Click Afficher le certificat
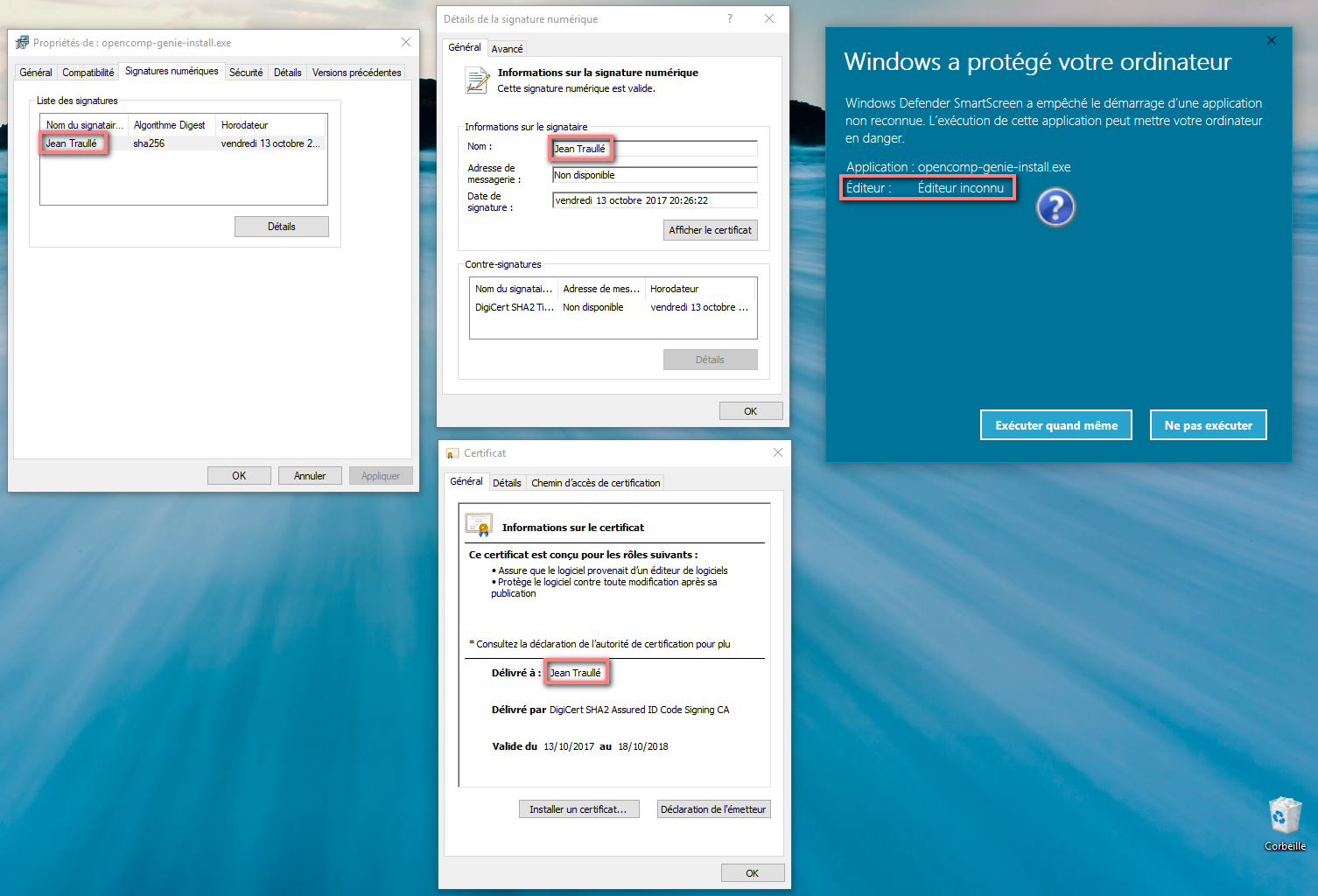The image size is (1318, 896). coord(710,229)
